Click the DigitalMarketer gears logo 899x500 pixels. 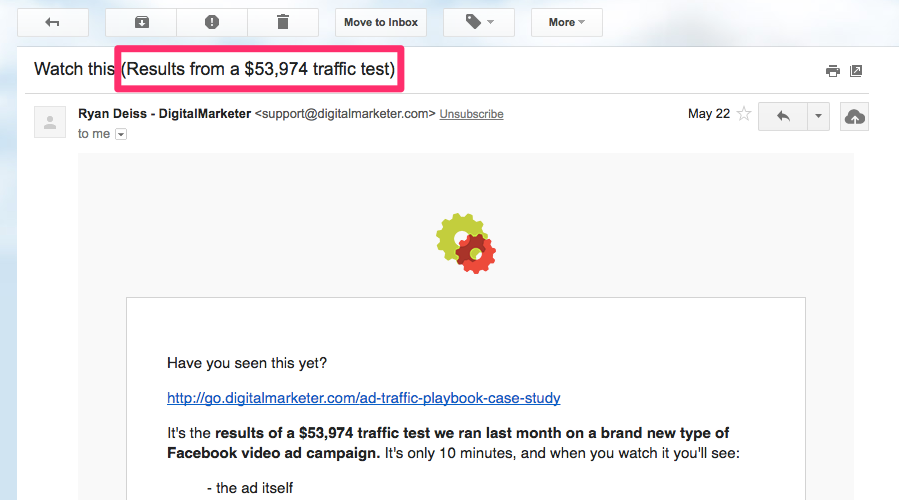pos(466,243)
